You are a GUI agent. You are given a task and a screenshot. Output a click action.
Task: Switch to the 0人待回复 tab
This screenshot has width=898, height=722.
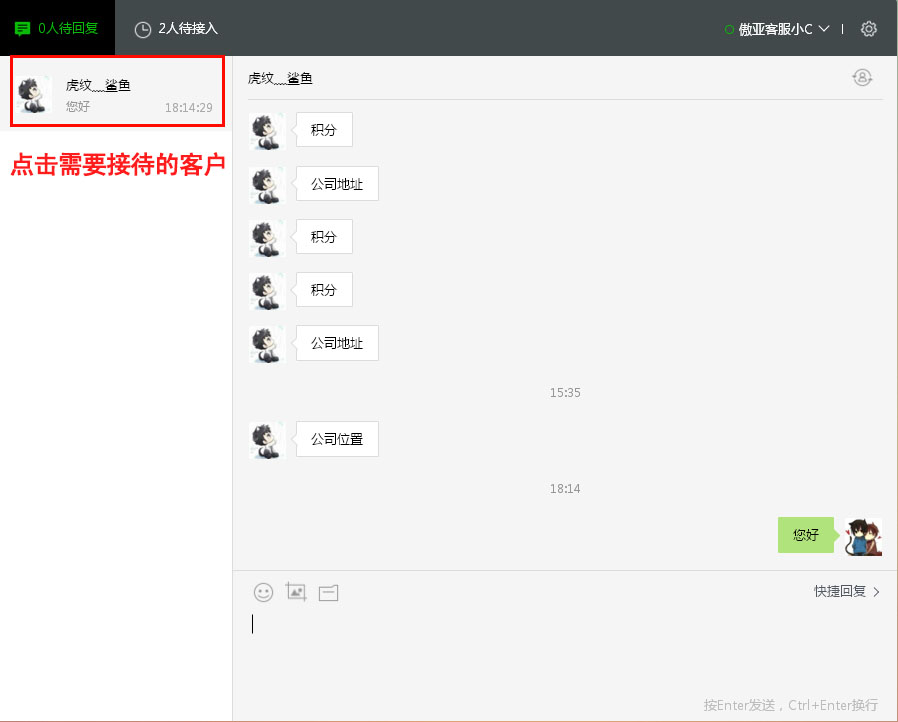57,28
